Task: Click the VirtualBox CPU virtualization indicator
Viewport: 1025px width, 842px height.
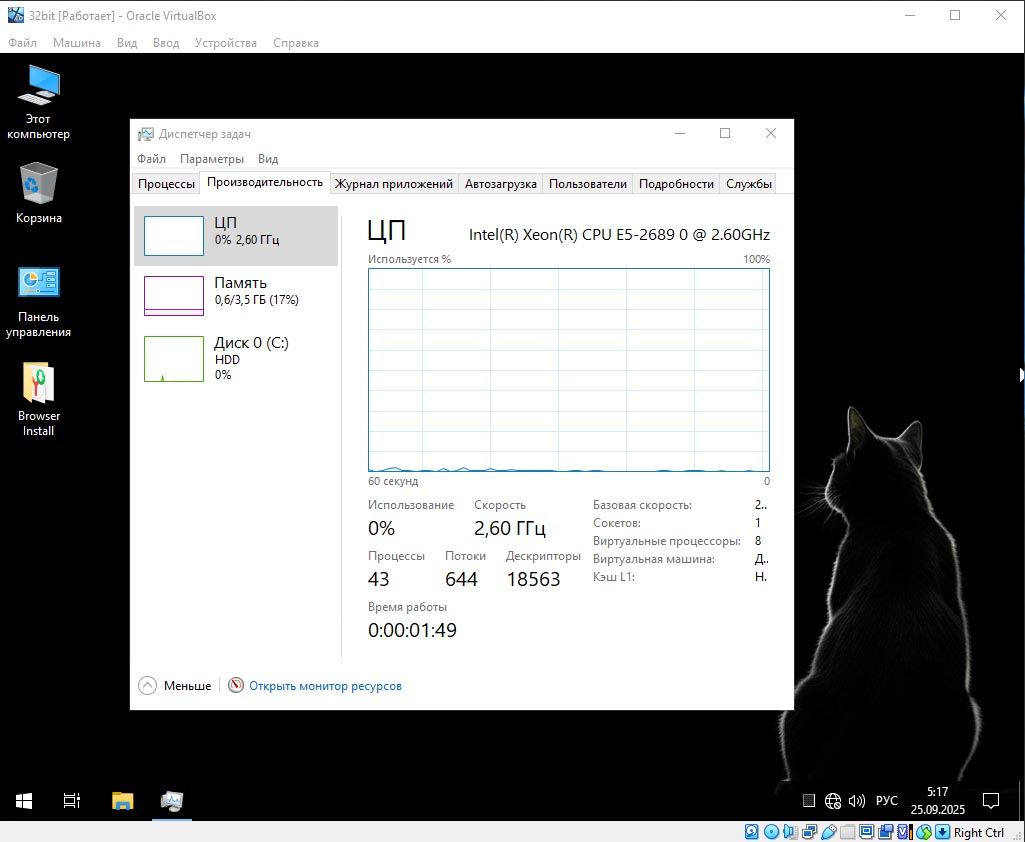Action: (x=905, y=832)
